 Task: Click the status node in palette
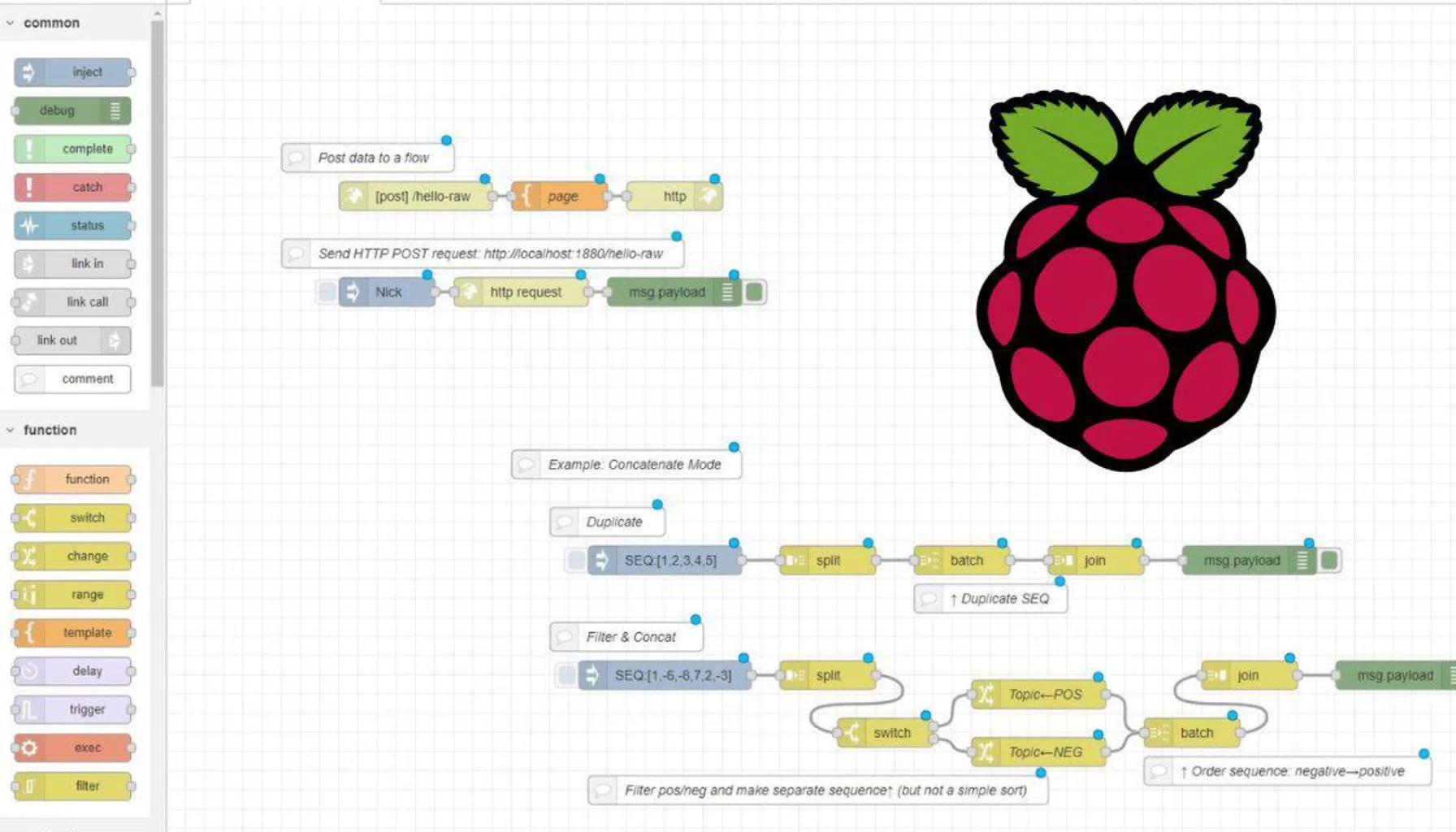72,225
